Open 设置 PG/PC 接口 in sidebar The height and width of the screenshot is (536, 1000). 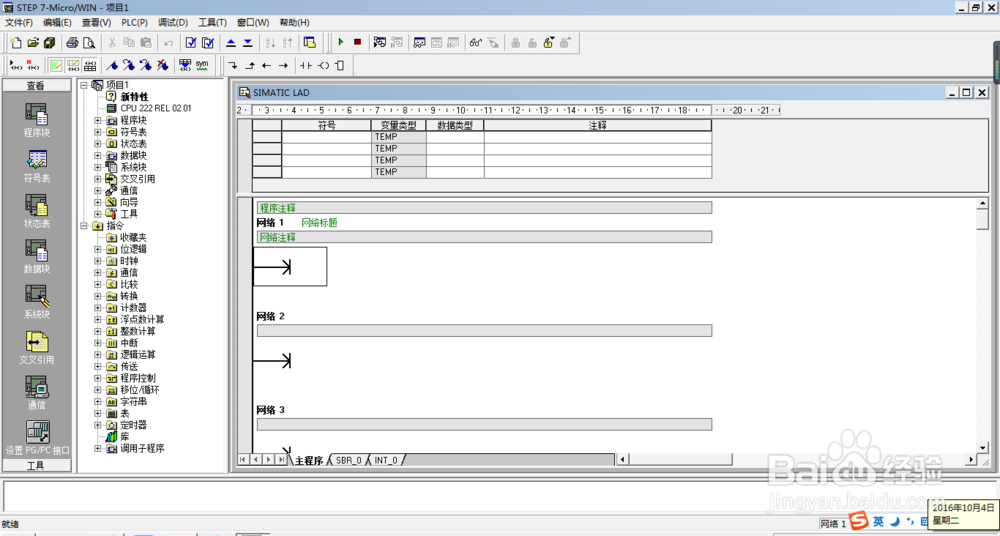point(37,438)
